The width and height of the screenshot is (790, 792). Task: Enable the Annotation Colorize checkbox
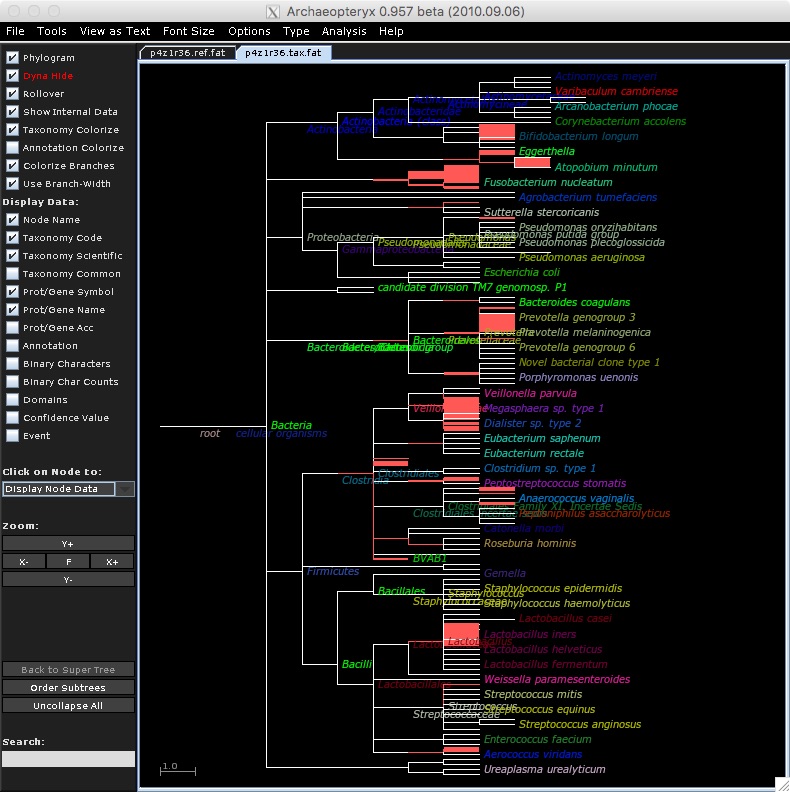click(12, 148)
